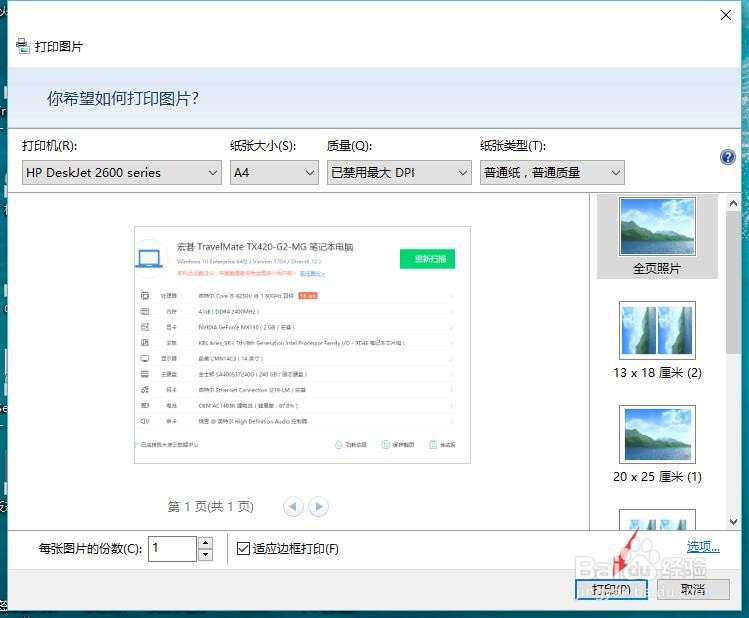The image size is (749, 618).
Task: Open the 纸张大小 A4 dropdown
Action: (x=274, y=172)
